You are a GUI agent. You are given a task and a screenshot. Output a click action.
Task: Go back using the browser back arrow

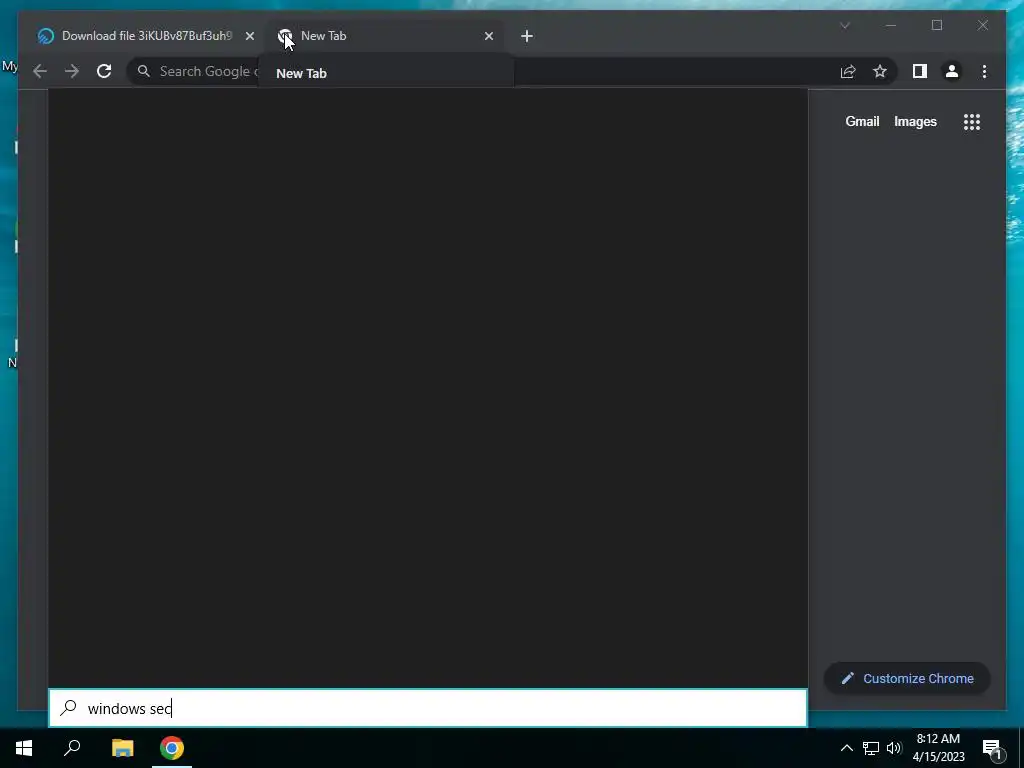(40, 71)
